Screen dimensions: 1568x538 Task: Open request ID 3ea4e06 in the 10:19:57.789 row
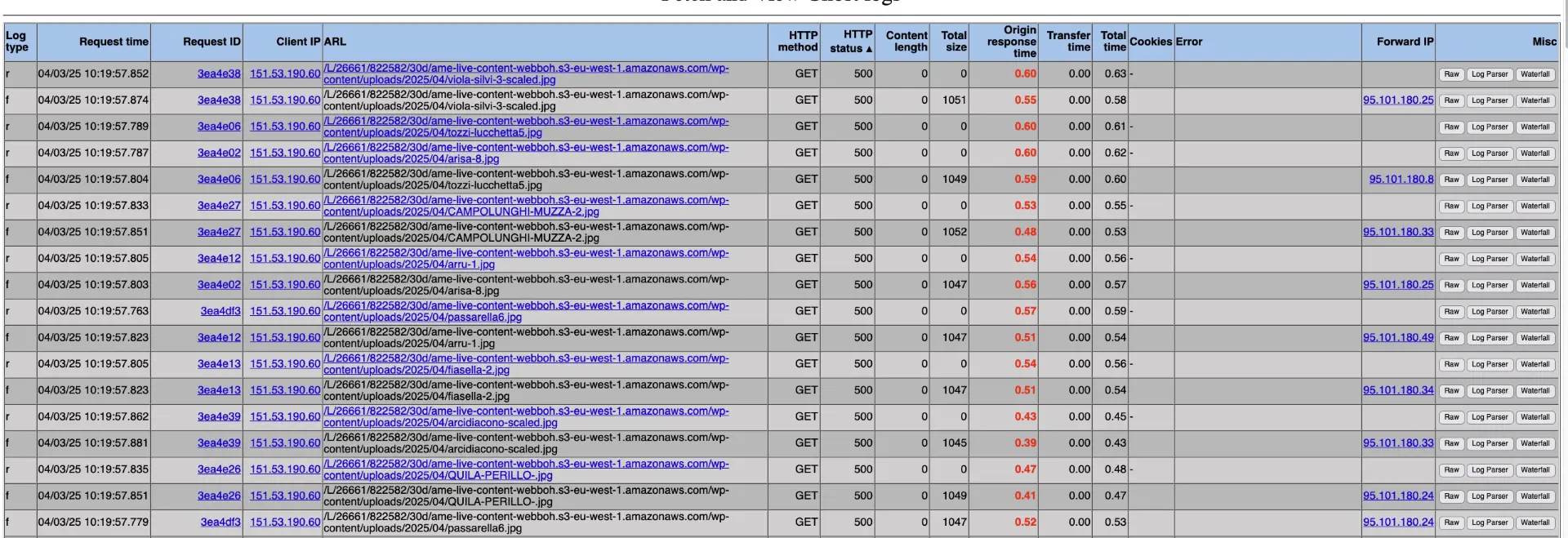219,127
